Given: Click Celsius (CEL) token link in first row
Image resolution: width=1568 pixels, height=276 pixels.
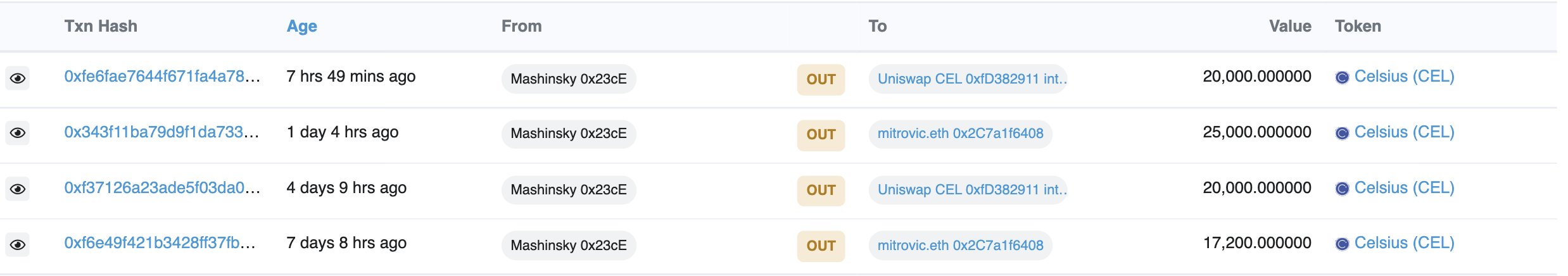Looking at the screenshot, I should pos(1404,77).
